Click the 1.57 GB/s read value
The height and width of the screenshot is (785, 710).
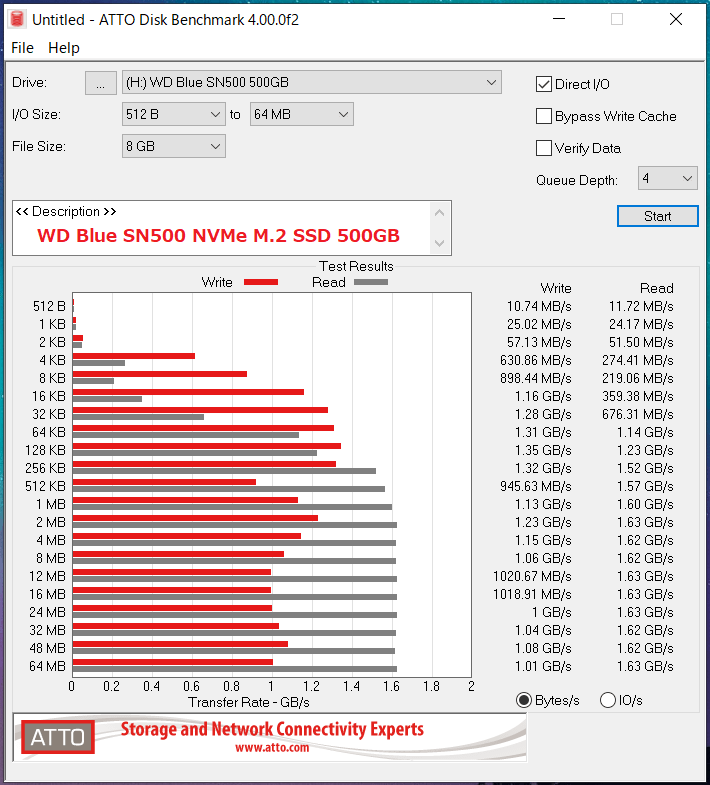645,487
